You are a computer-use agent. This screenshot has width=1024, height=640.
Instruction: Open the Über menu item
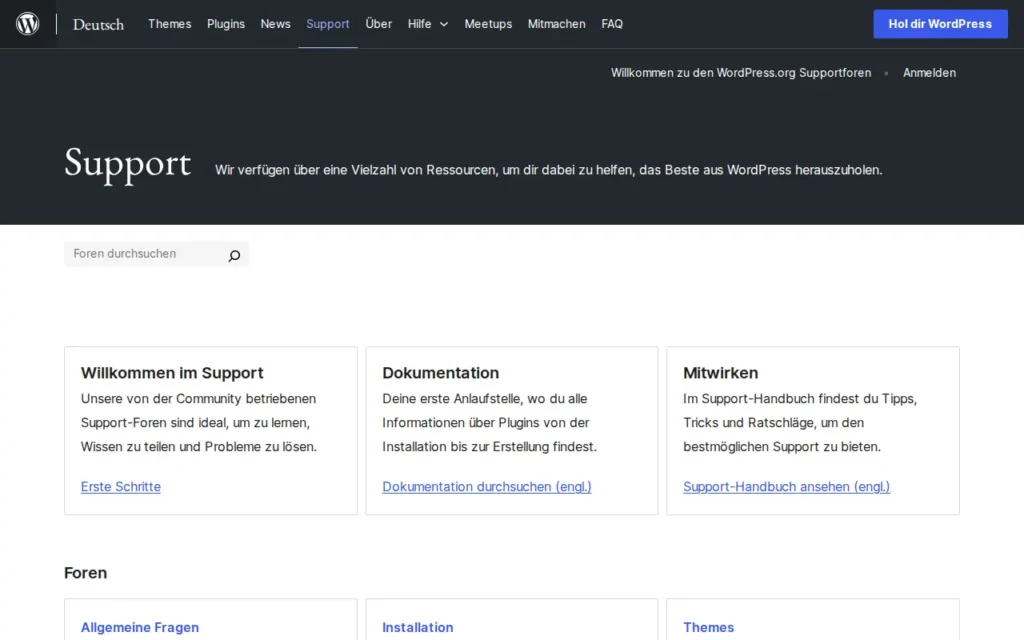point(379,24)
